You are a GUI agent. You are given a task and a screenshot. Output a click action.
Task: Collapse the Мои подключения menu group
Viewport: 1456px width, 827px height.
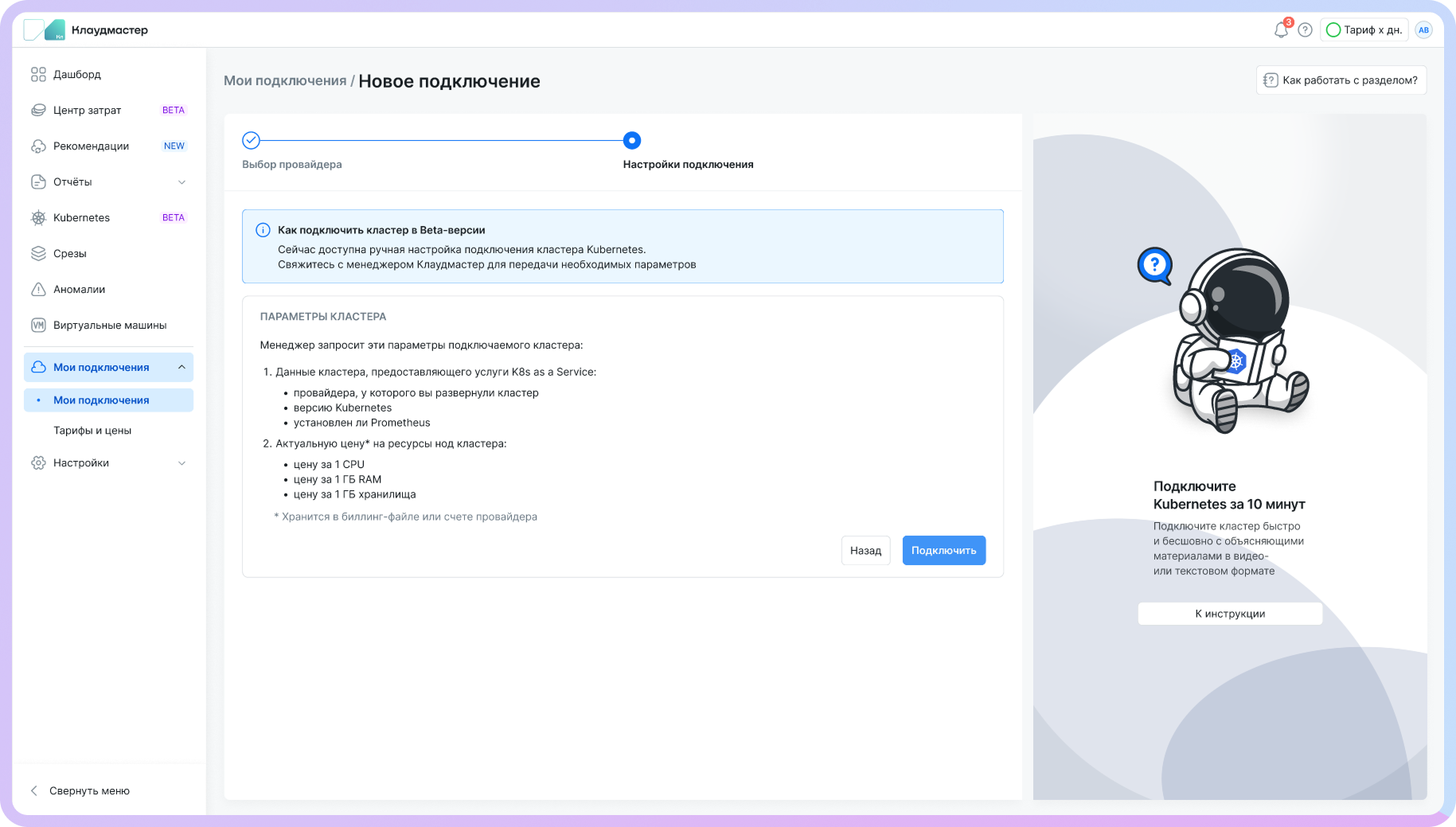coord(182,367)
